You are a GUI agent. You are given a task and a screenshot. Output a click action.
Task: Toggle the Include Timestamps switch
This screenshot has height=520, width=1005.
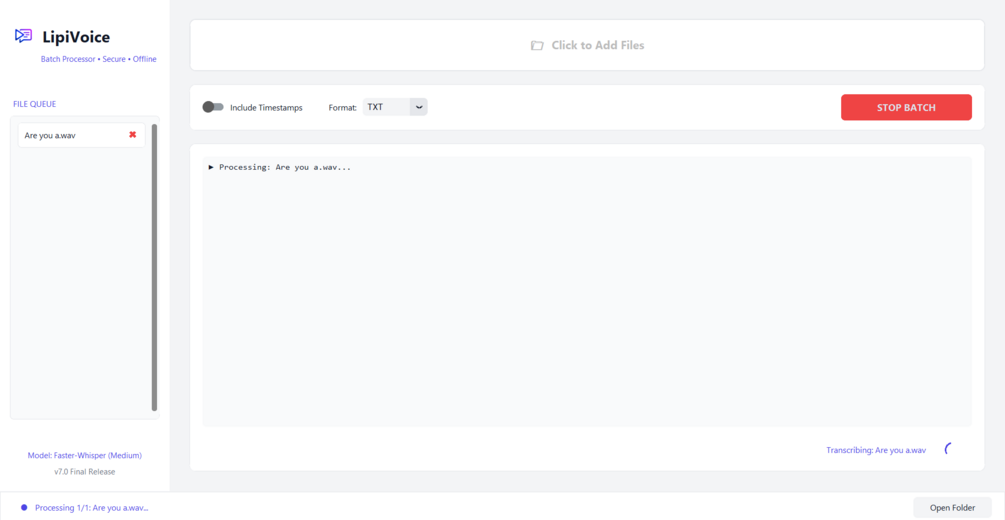point(213,107)
